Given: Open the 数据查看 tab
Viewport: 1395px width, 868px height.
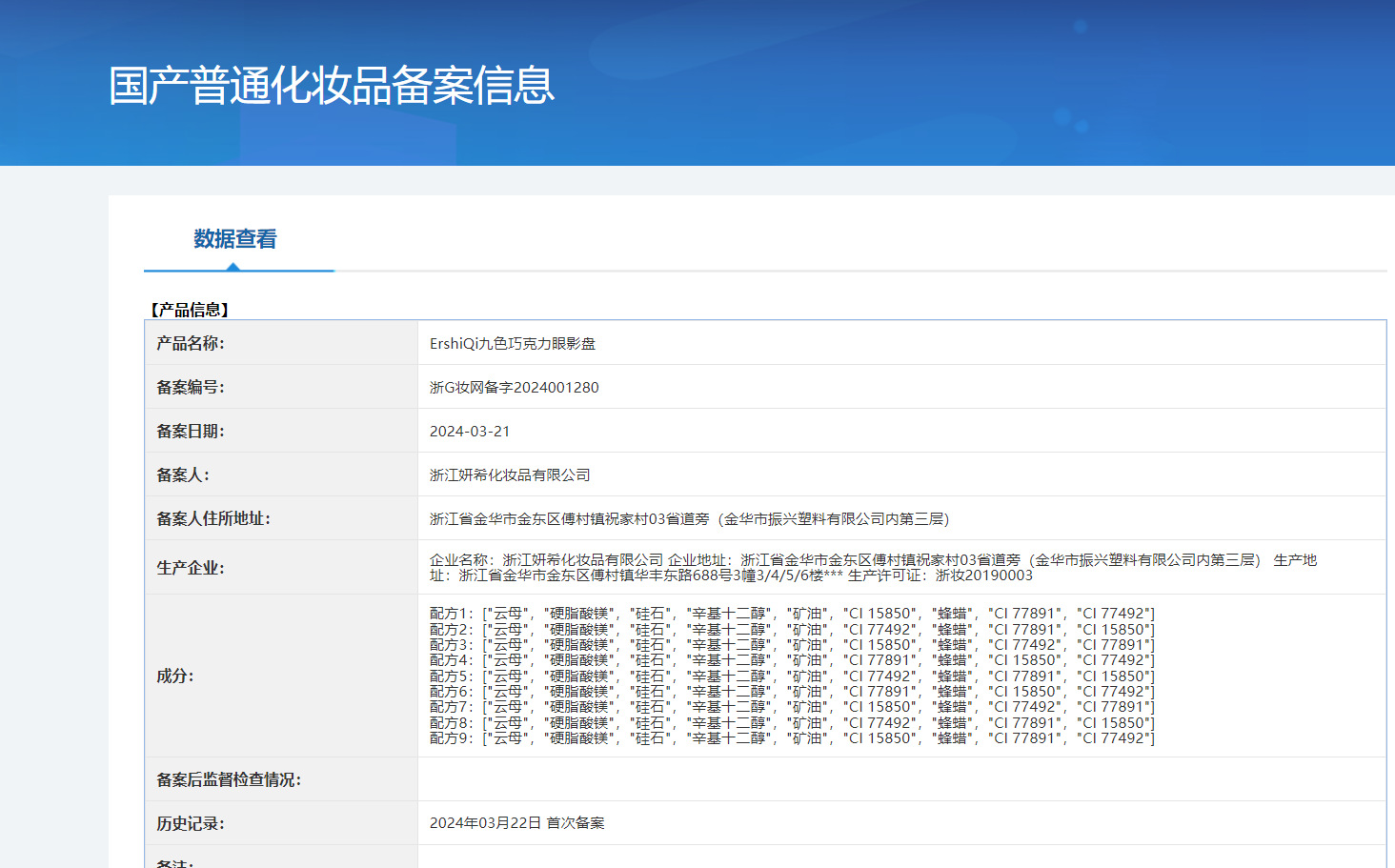Looking at the screenshot, I should click(234, 239).
